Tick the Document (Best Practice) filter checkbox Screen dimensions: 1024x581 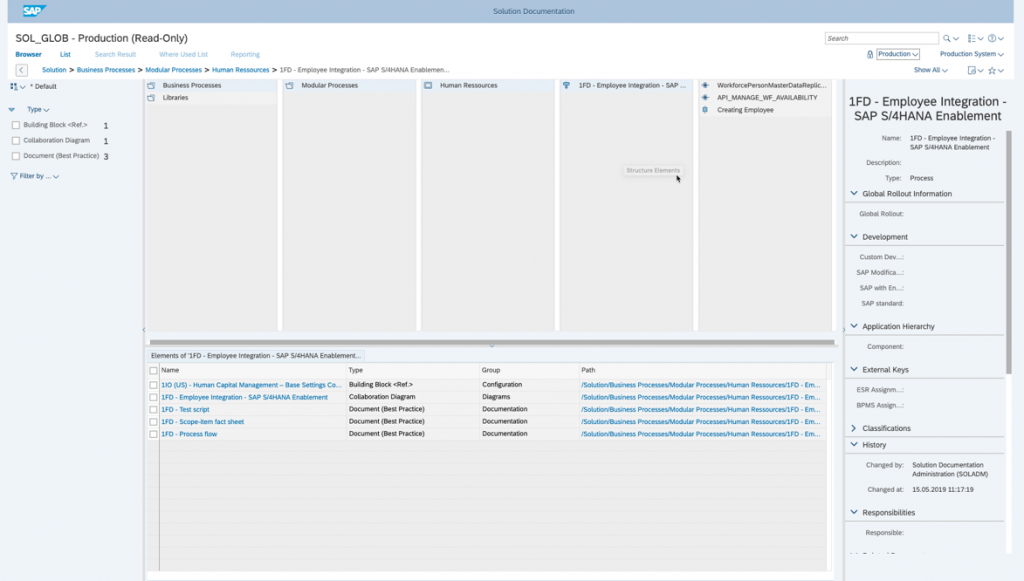click(x=16, y=156)
